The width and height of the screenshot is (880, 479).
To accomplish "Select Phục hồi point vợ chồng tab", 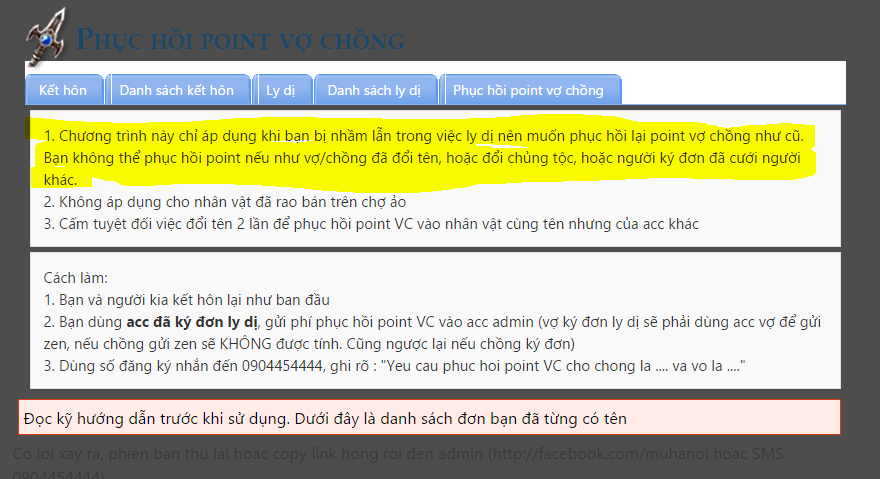I will click(x=530, y=90).
